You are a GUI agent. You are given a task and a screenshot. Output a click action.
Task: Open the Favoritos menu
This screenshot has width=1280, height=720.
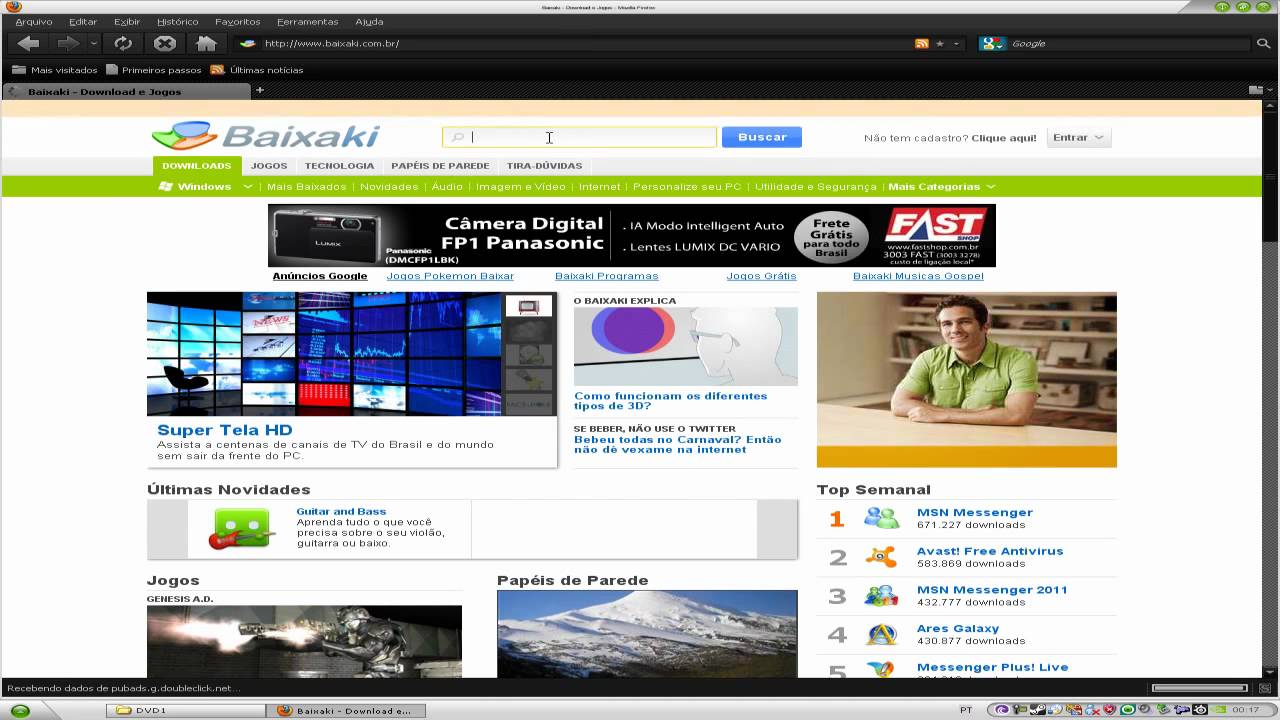[237, 21]
